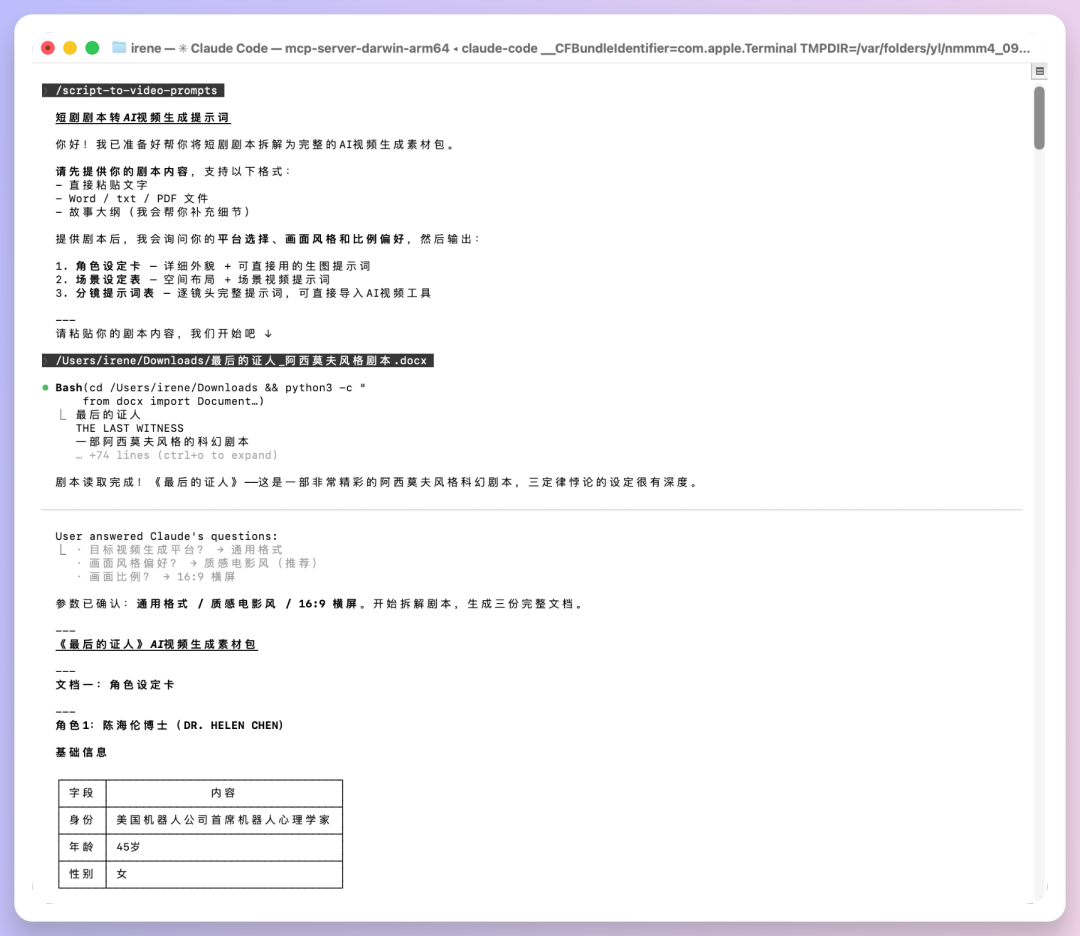
Task: Minimize the Terminal with yellow button
Action: tap(70, 48)
